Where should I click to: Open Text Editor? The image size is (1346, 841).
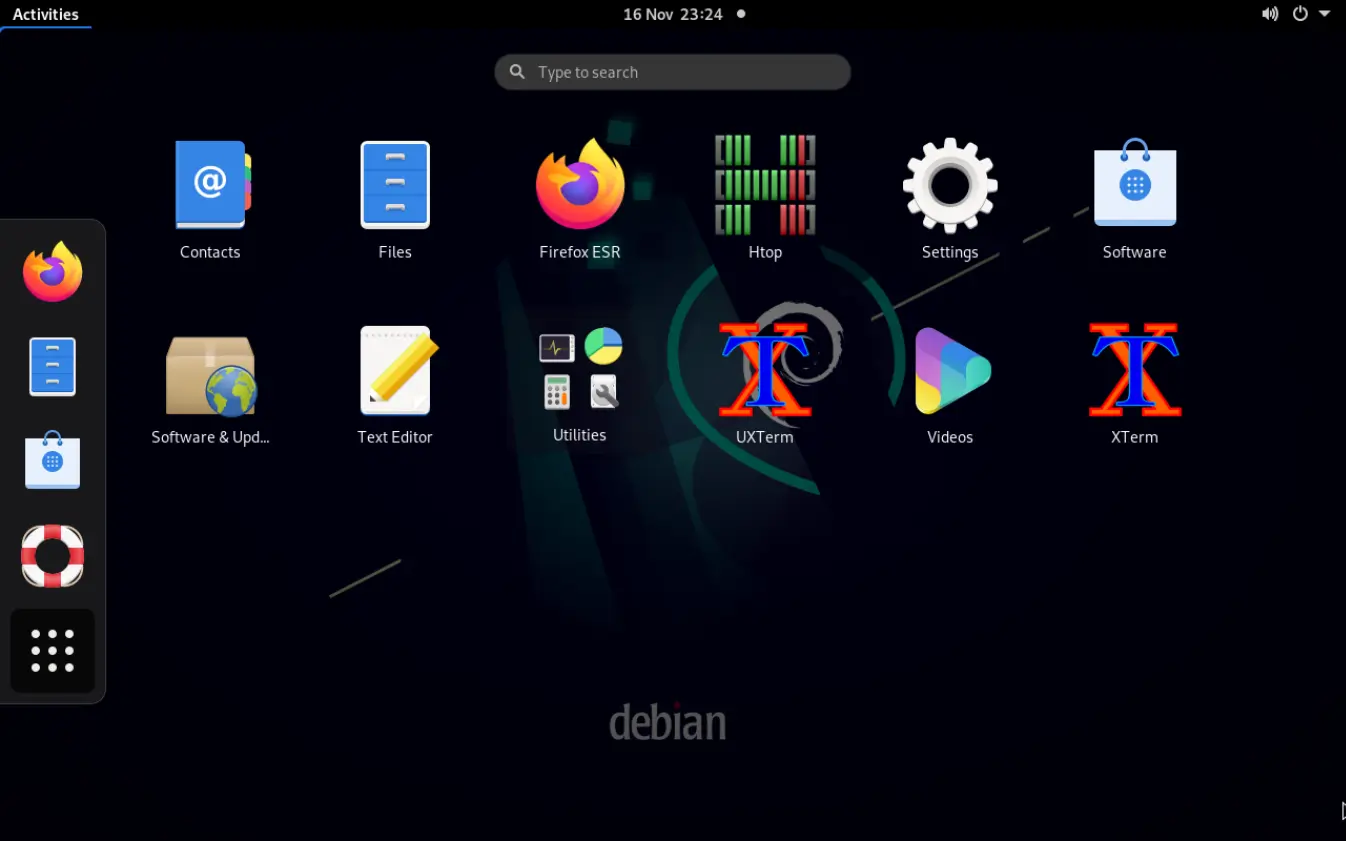[x=395, y=370]
